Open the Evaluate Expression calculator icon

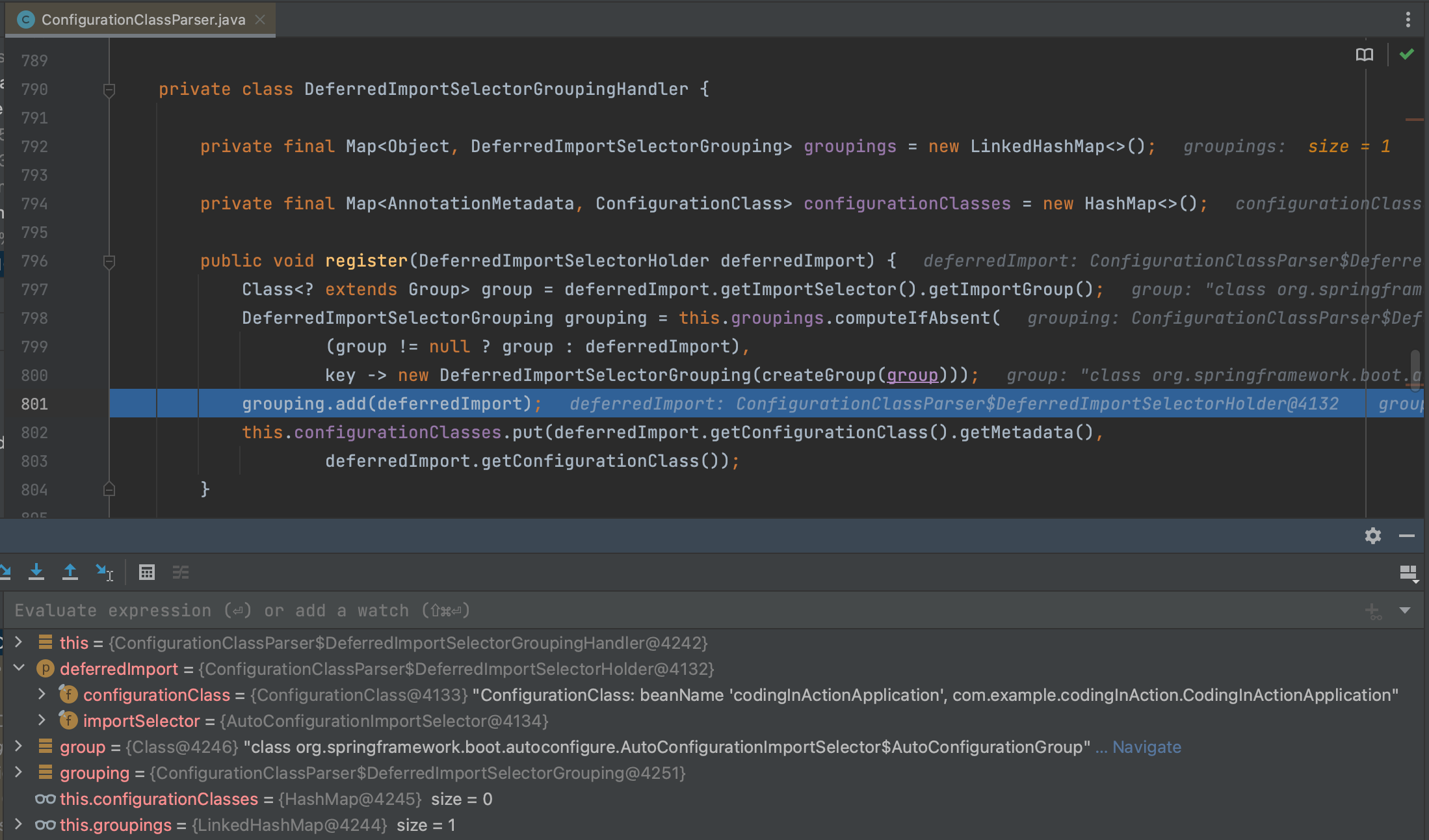147,572
